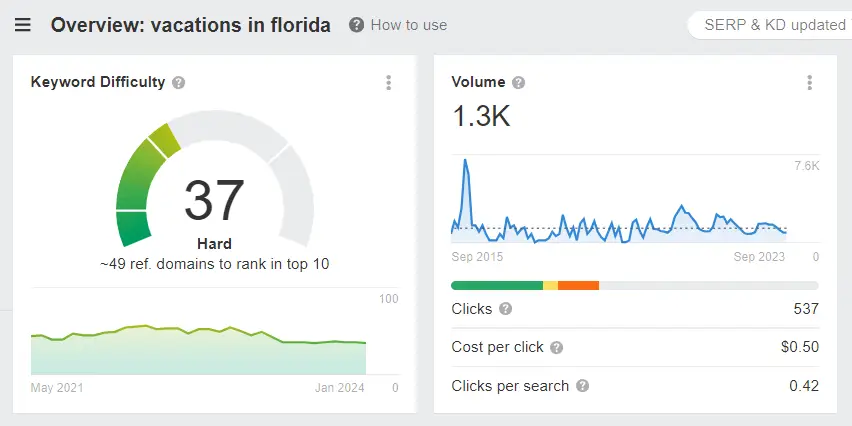Image resolution: width=852 pixels, height=426 pixels.
Task: Click the ref. domains to rank text
Action: click(x=214, y=264)
